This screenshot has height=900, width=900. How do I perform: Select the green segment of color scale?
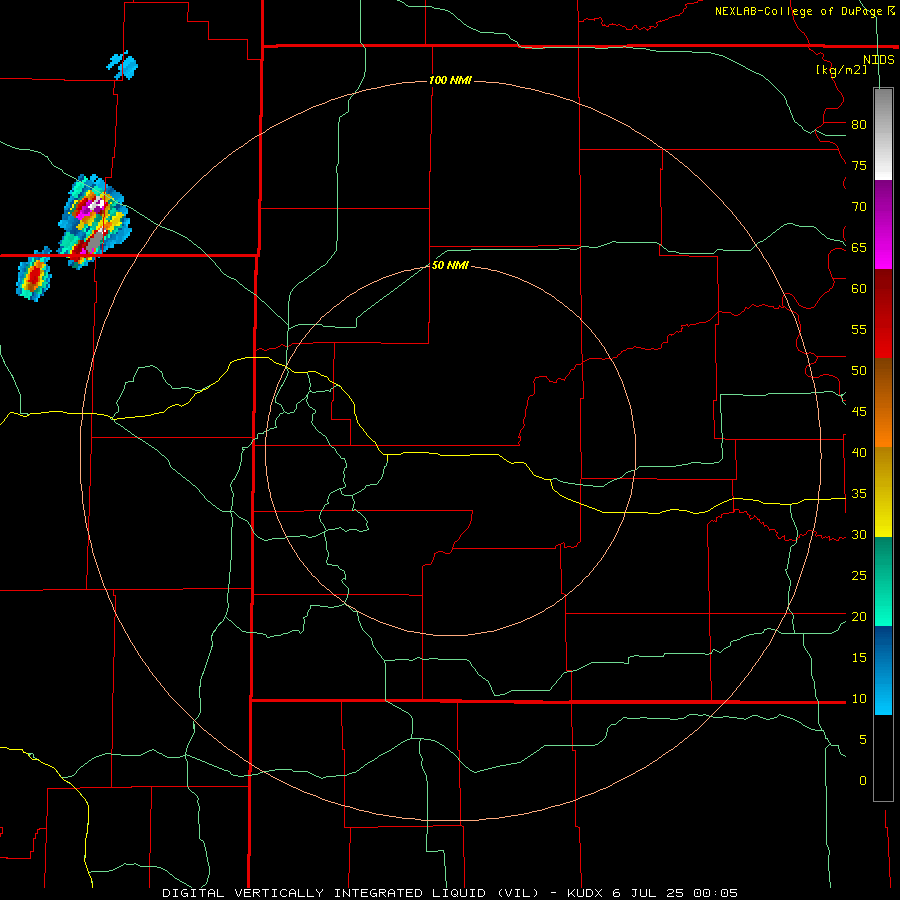883,581
